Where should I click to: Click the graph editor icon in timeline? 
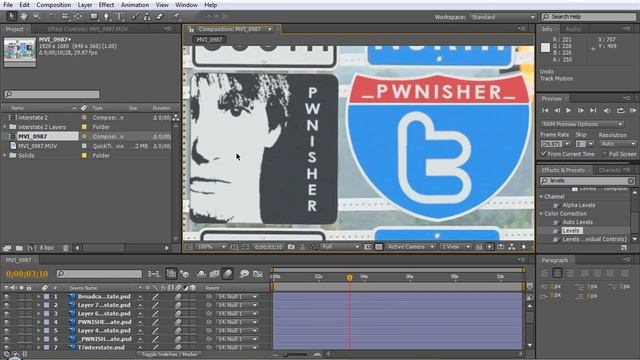258,274
